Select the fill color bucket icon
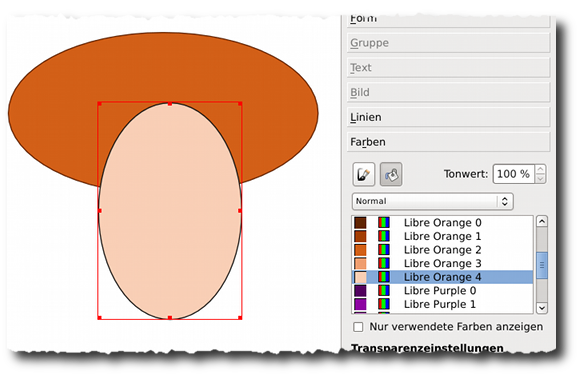The image size is (579, 378). coord(391,174)
